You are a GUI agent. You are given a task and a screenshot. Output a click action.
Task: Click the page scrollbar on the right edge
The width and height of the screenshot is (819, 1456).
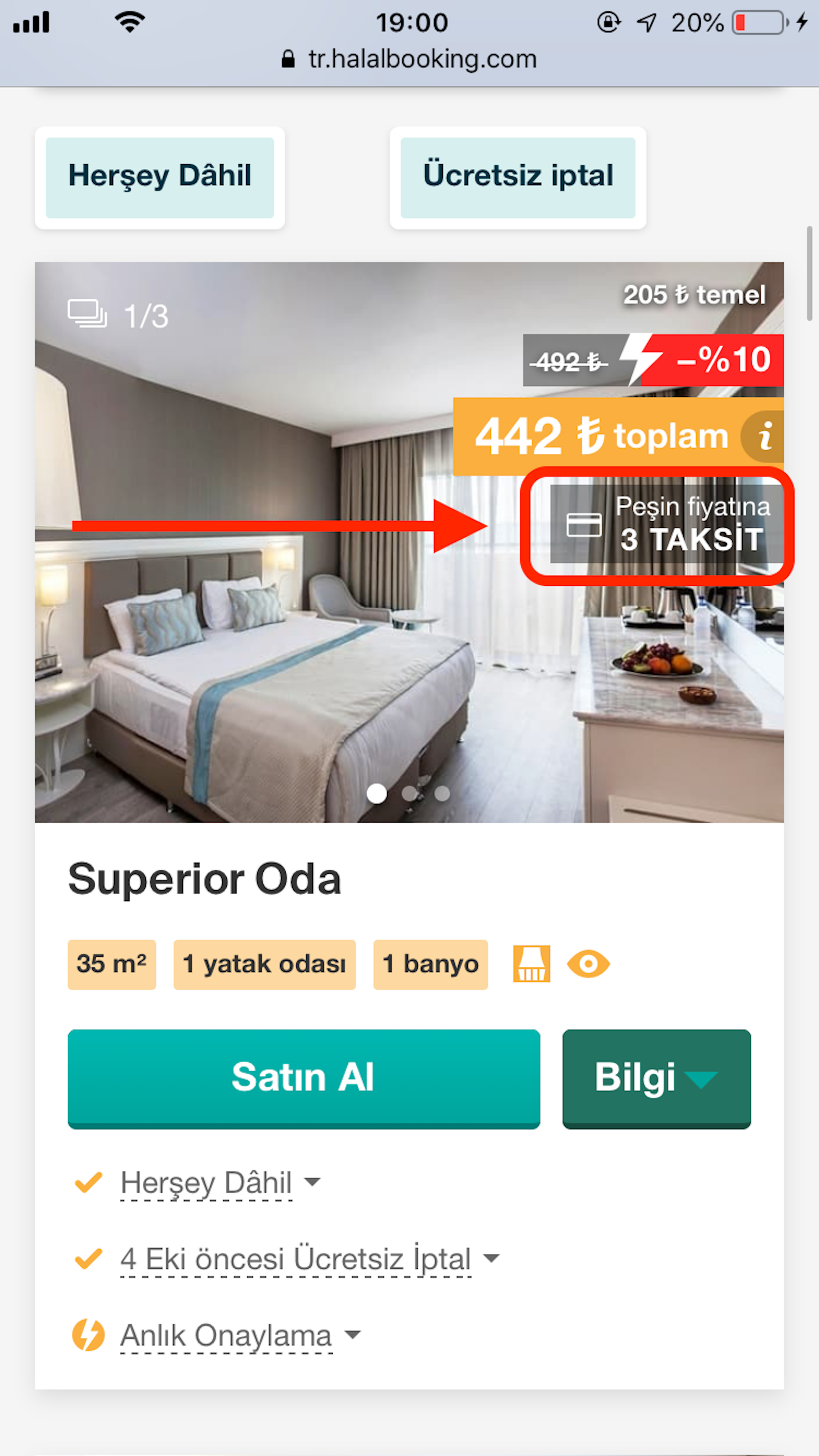pos(809,274)
